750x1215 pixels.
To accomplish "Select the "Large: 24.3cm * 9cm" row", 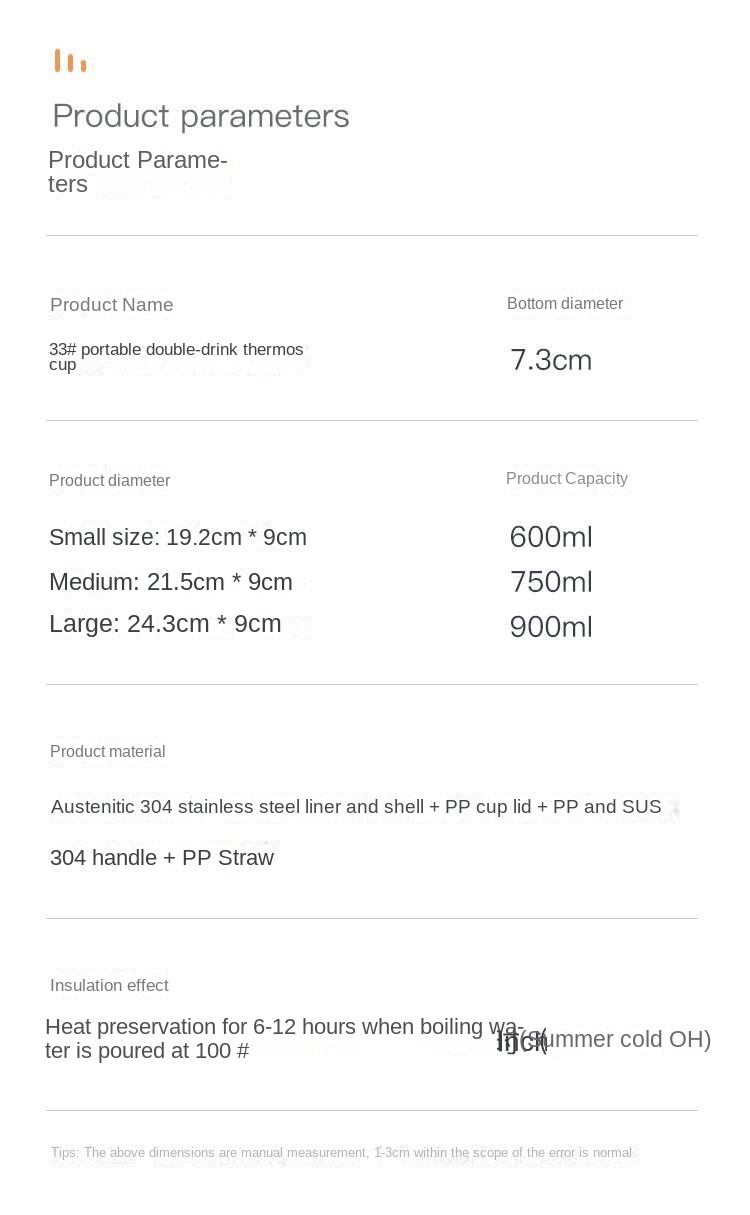I will (165, 624).
